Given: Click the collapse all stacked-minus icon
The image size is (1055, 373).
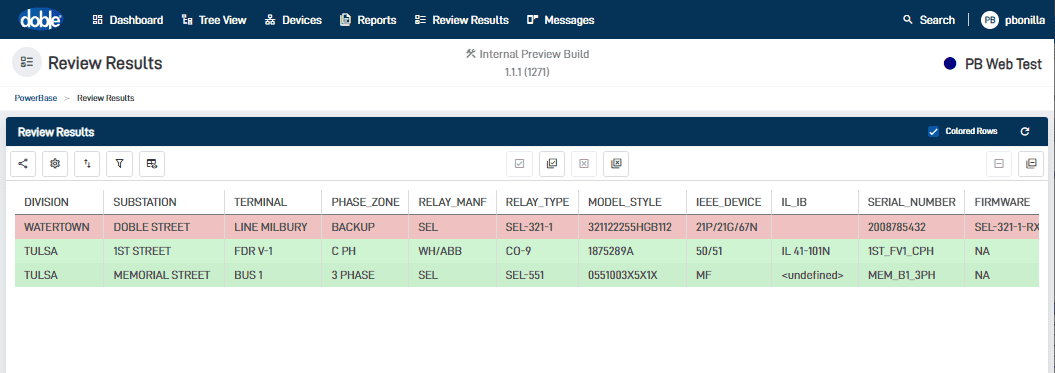Looking at the screenshot, I should 1031,164.
